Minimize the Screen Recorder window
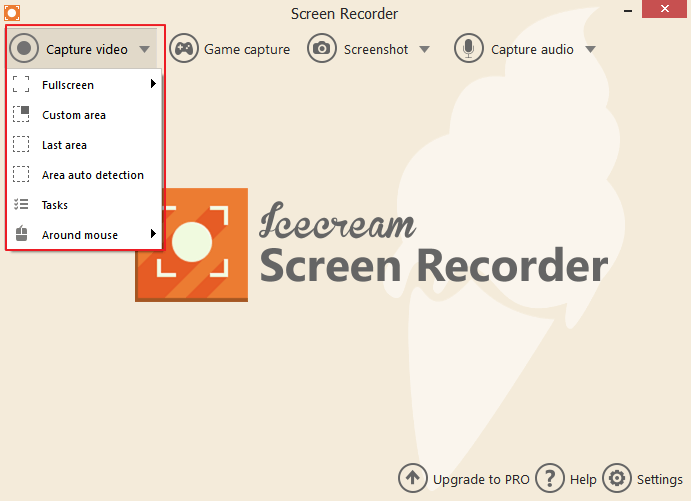 click(628, 10)
